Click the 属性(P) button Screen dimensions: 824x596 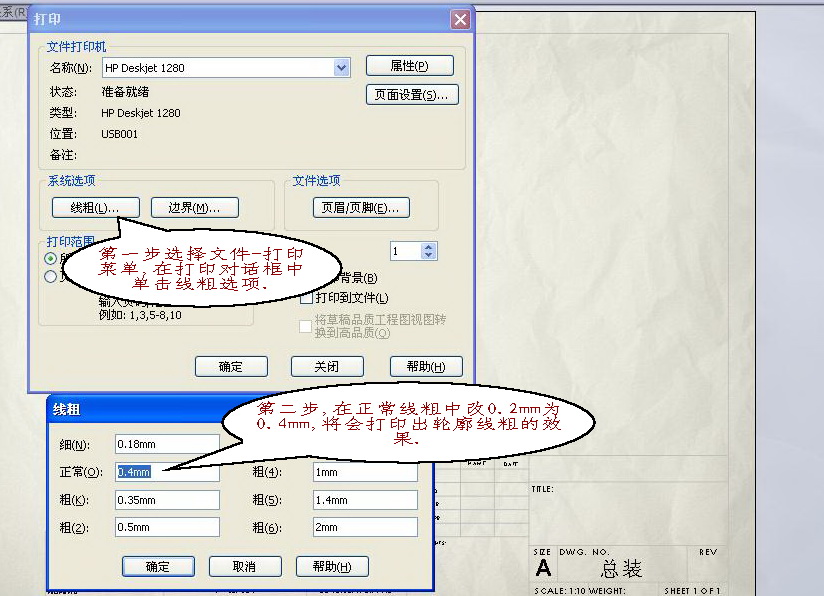[x=409, y=66]
